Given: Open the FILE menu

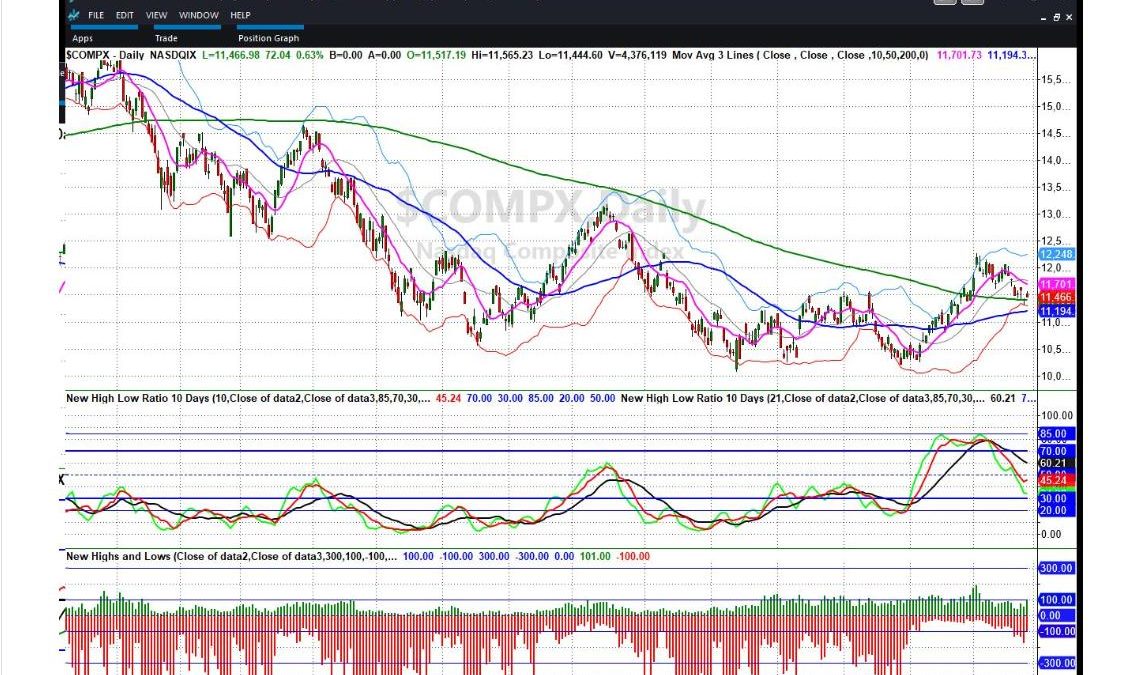Looking at the screenshot, I should point(96,16).
